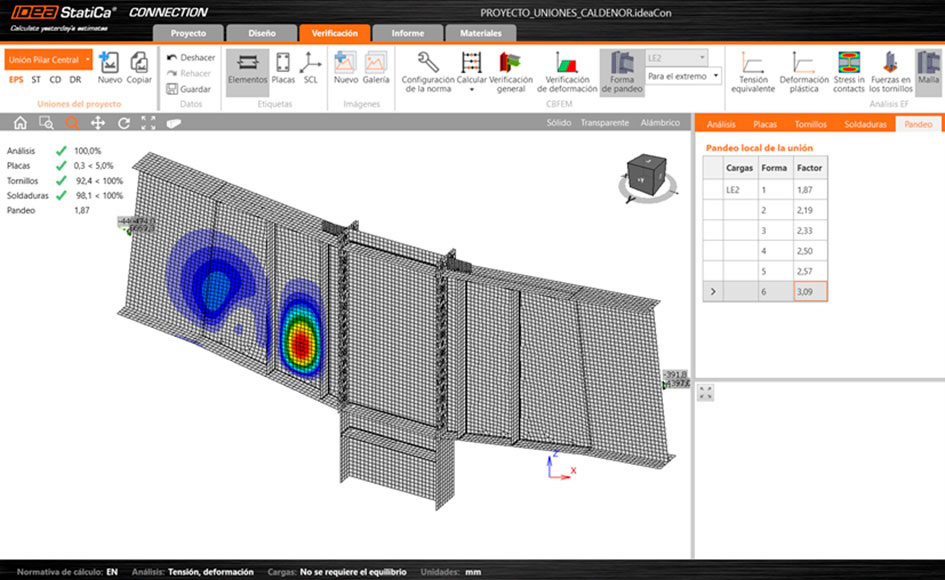Open the Análisis results tab

coord(721,124)
